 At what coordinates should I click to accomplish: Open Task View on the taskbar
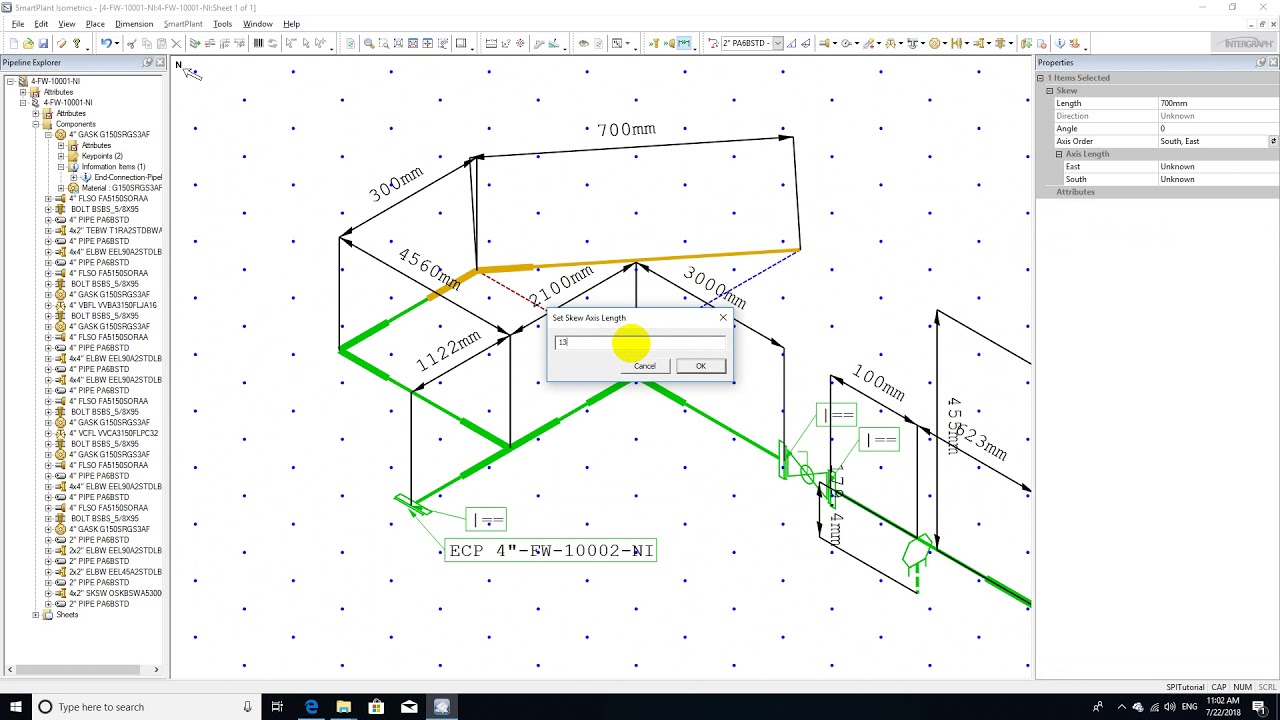277,707
